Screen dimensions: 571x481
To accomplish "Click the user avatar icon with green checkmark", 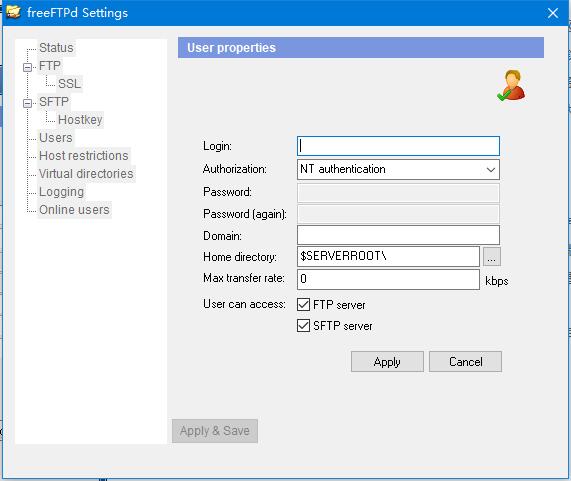I will [511, 86].
